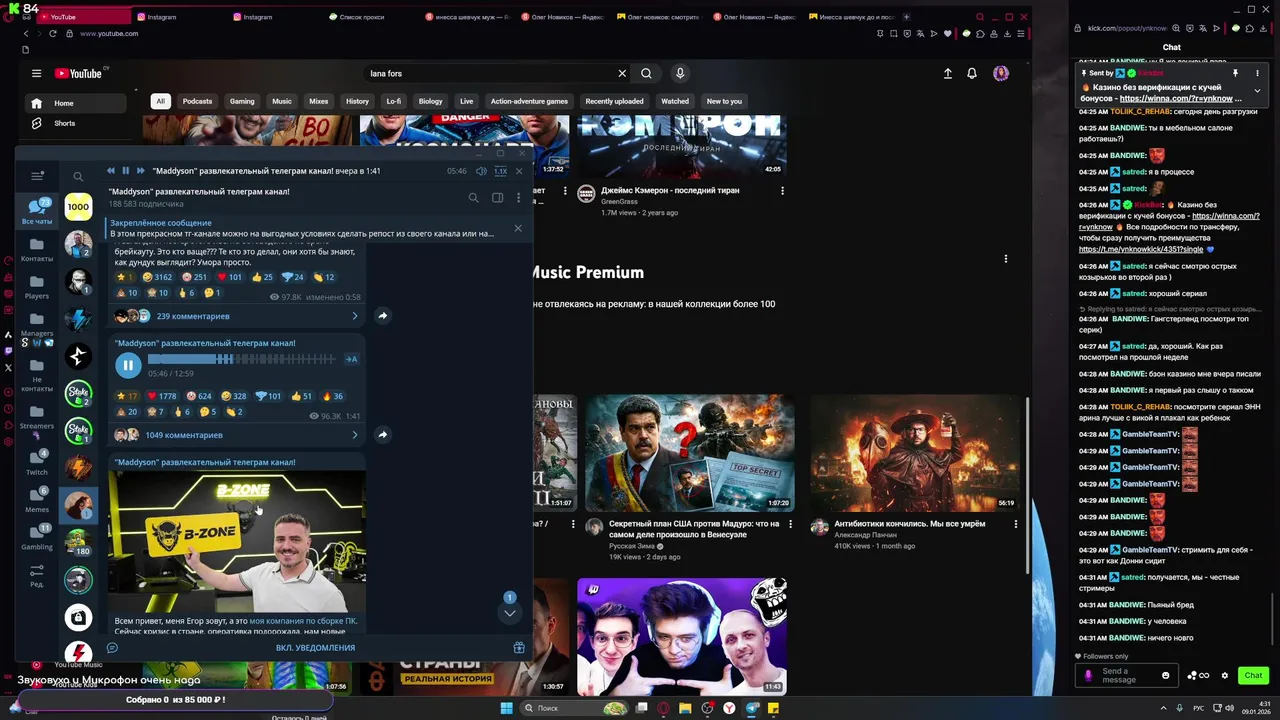Open Telegram hamburger main menu
1280x720 pixels.
37,176
